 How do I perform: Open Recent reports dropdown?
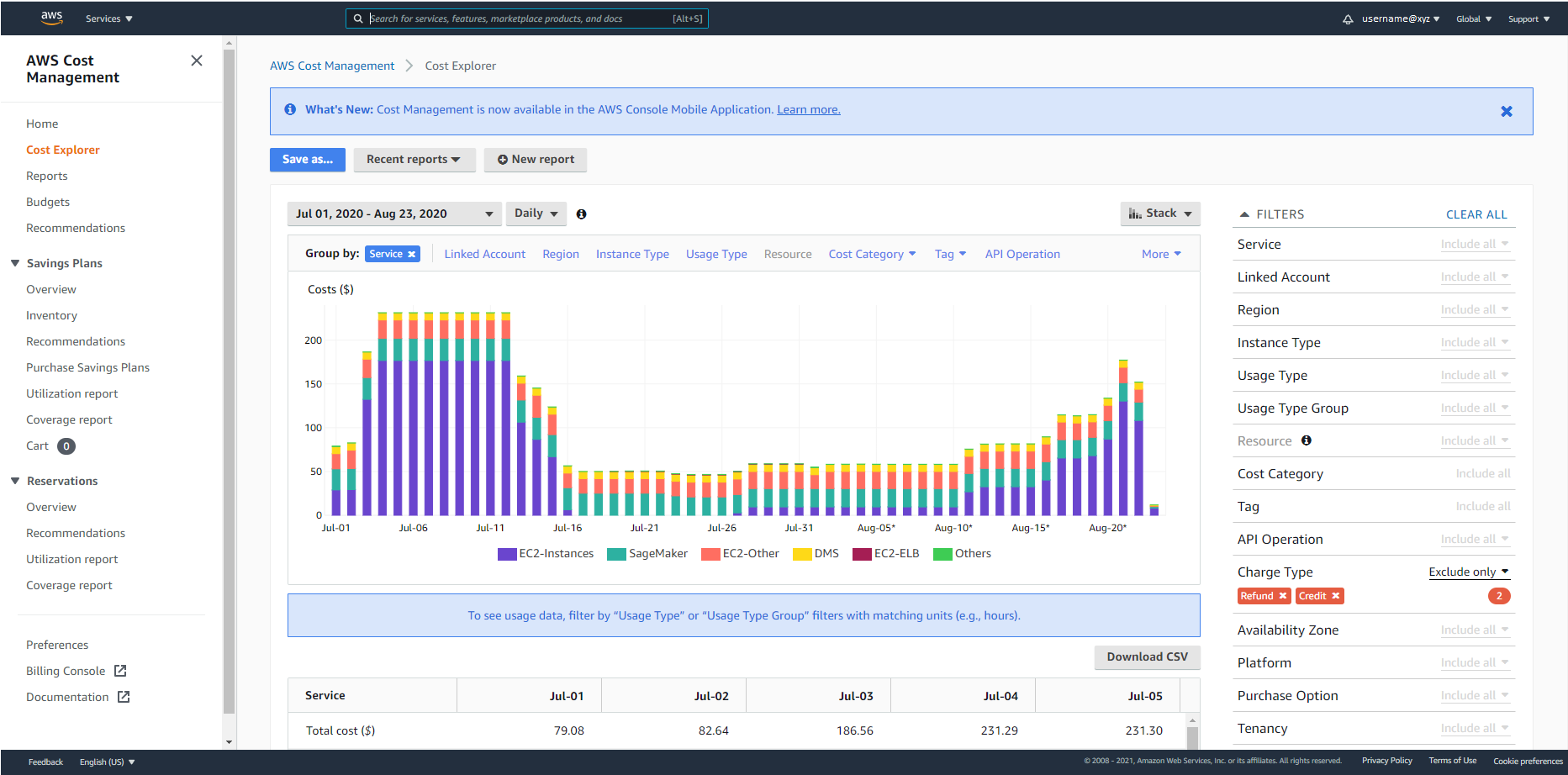coord(414,160)
